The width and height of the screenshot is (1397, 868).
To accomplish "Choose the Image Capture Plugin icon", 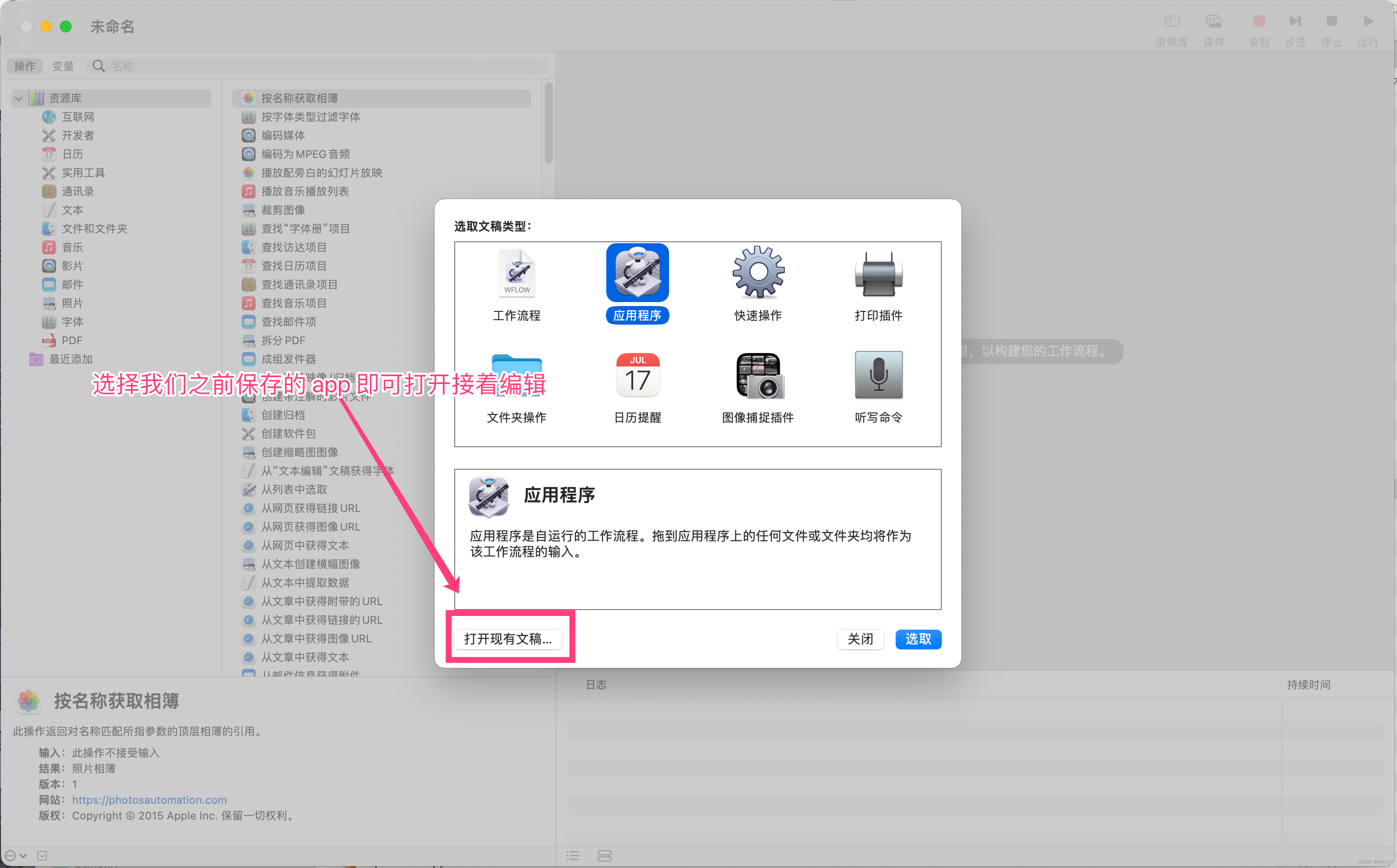I will [x=758, y=376].
